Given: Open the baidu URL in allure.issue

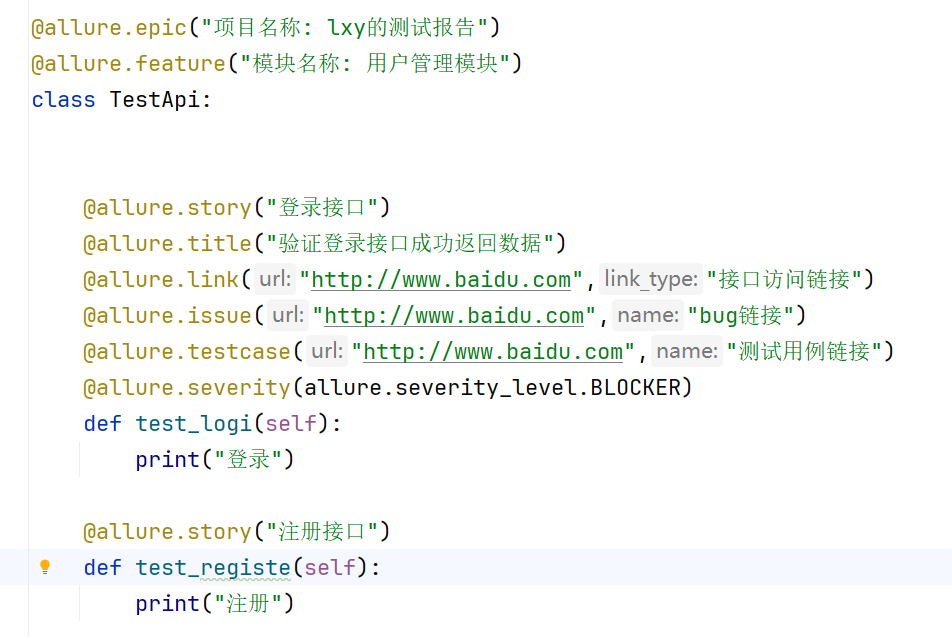Looking at the screenshot, I should pyautogui.click(x=454, y=316).
